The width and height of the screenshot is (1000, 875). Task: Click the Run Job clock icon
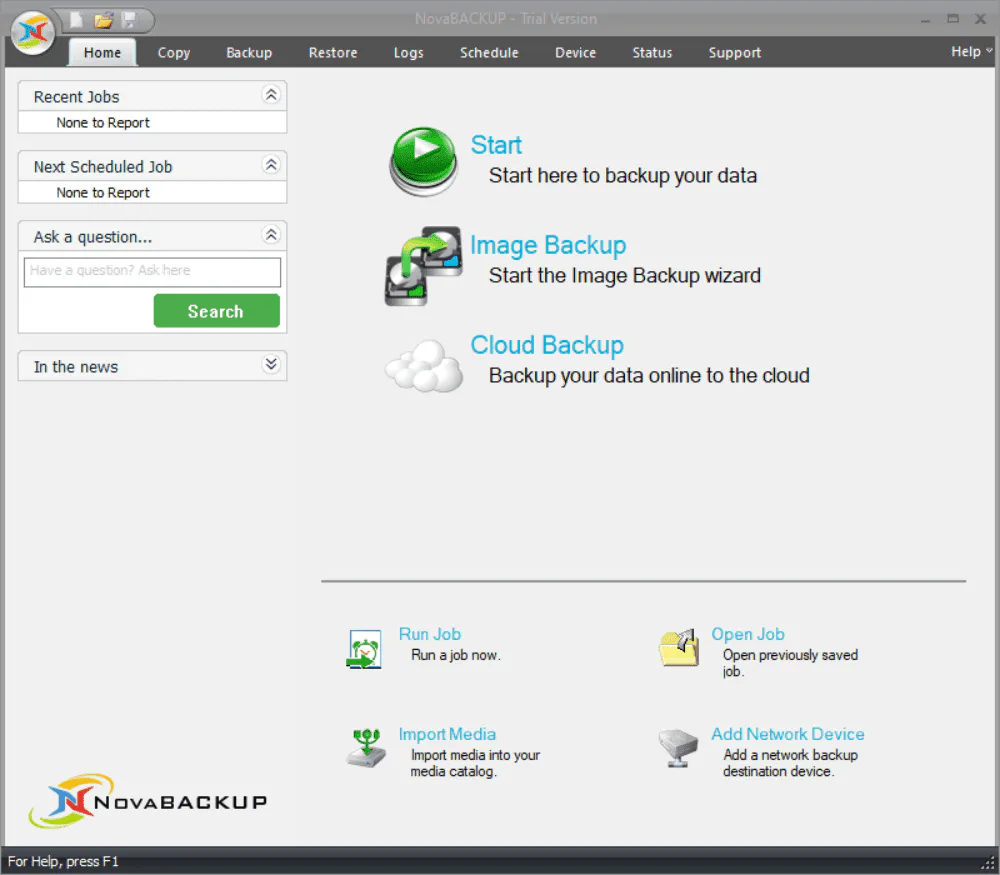(x=364, y=649)
